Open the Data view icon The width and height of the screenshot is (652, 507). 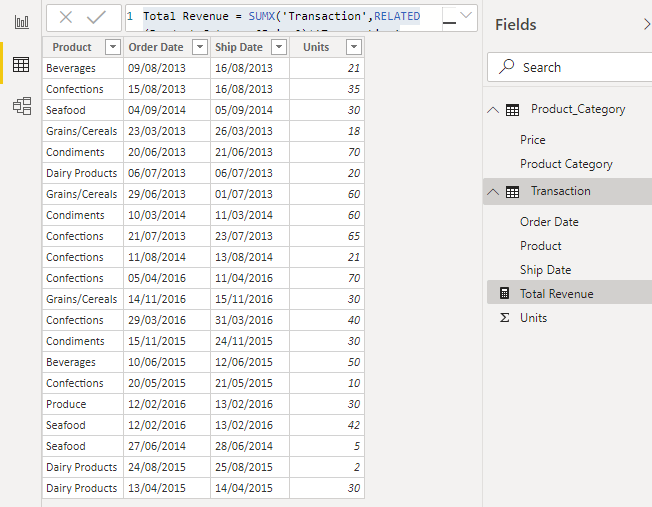[21, 64]
